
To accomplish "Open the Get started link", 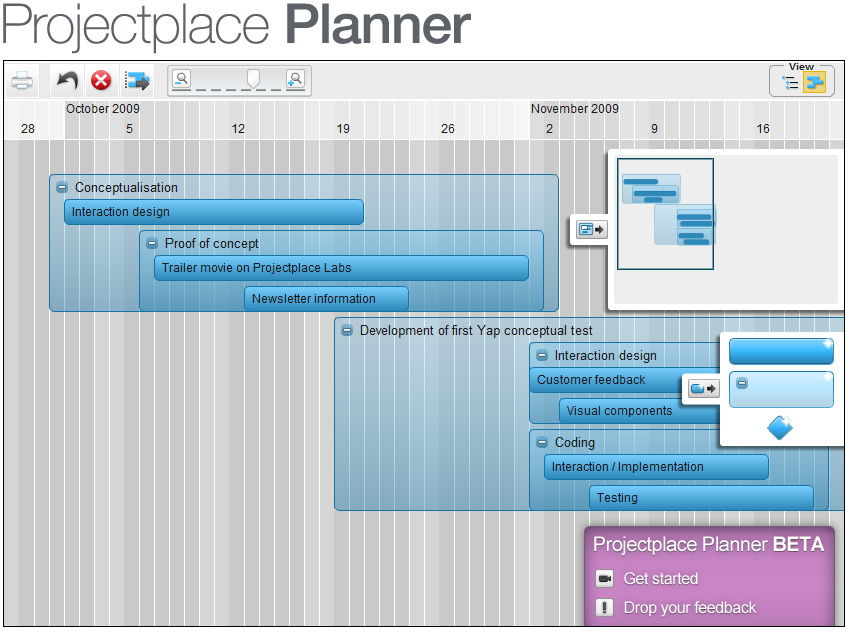I will tap(660, 579).
